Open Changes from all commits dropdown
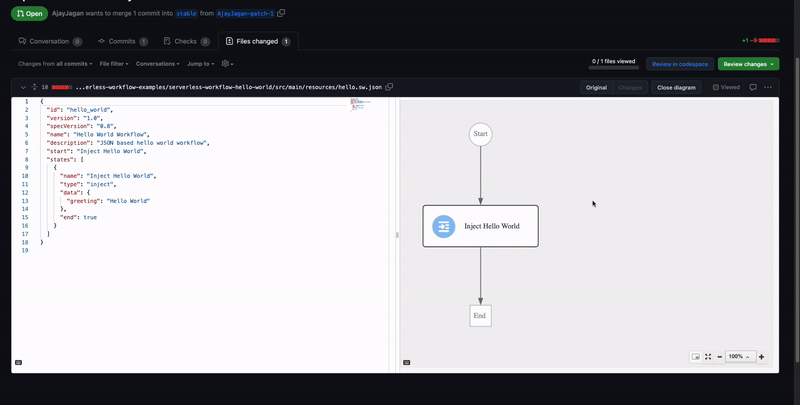The image size is (800, 405). pyautogui.click(x=55, y=64)
